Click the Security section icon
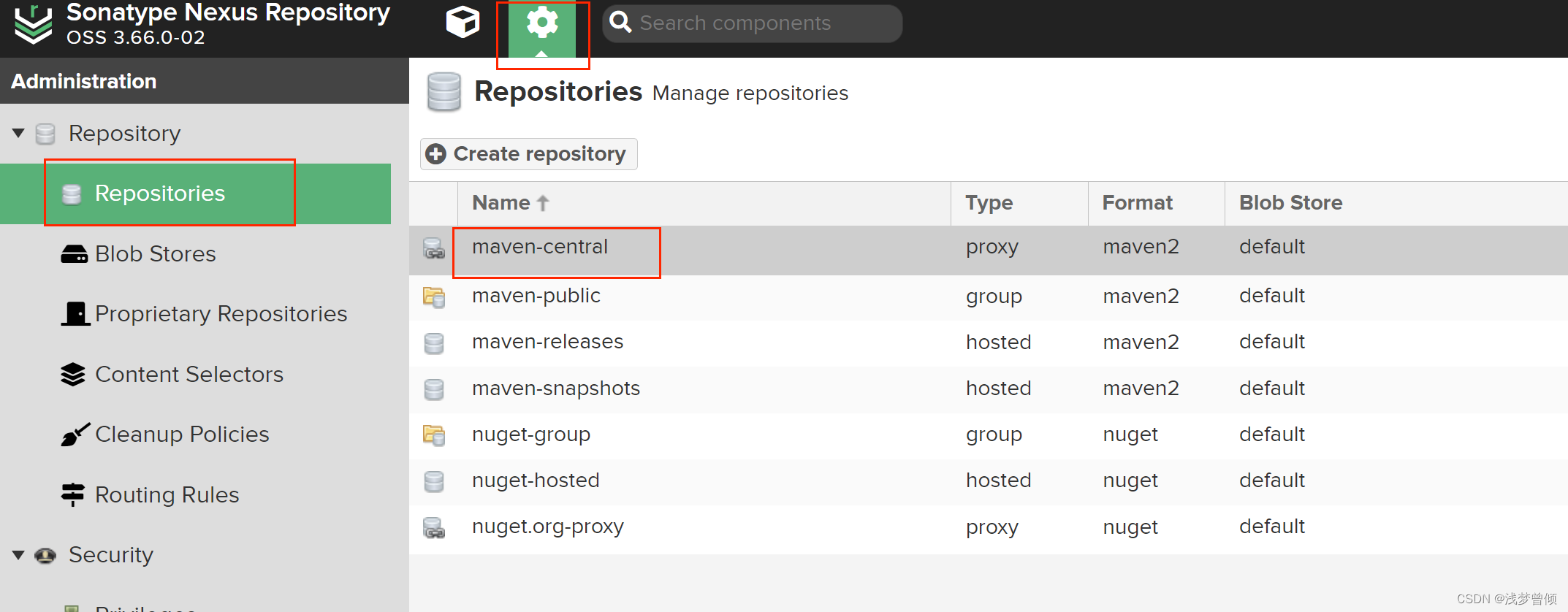 pos(45,556)
